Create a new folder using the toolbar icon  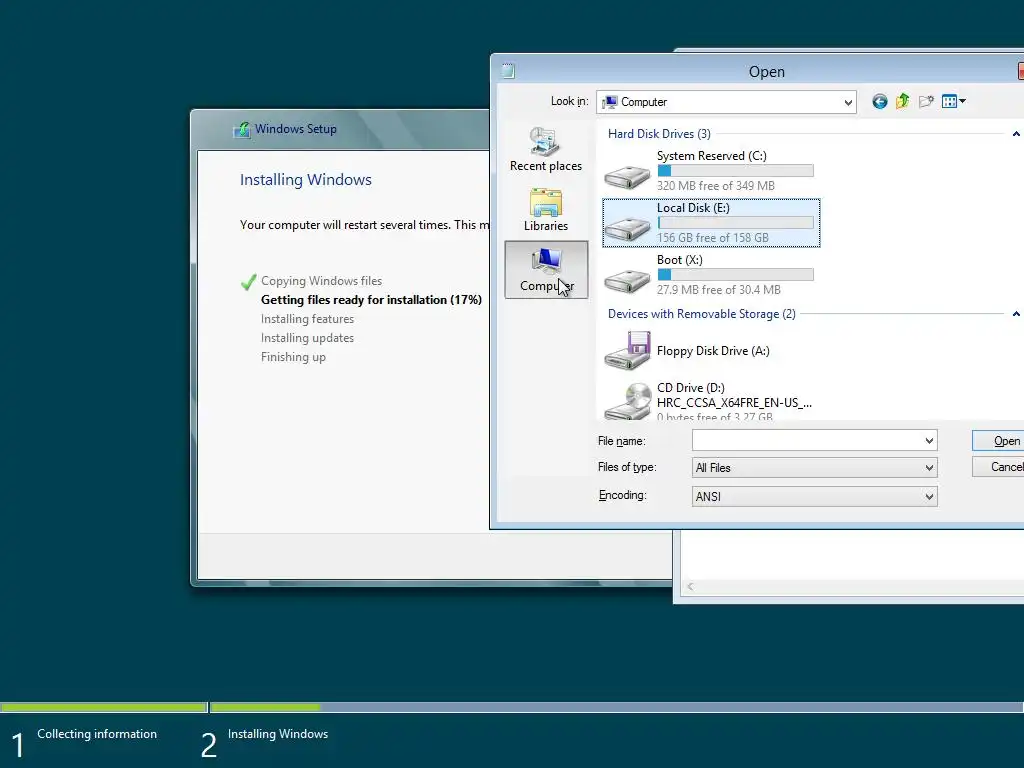[x=926, y=101]
